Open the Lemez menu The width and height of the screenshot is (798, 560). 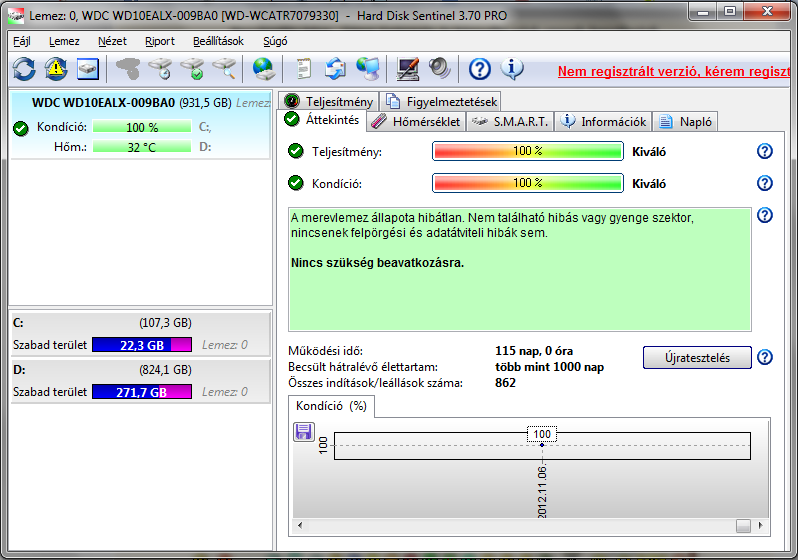64,41
